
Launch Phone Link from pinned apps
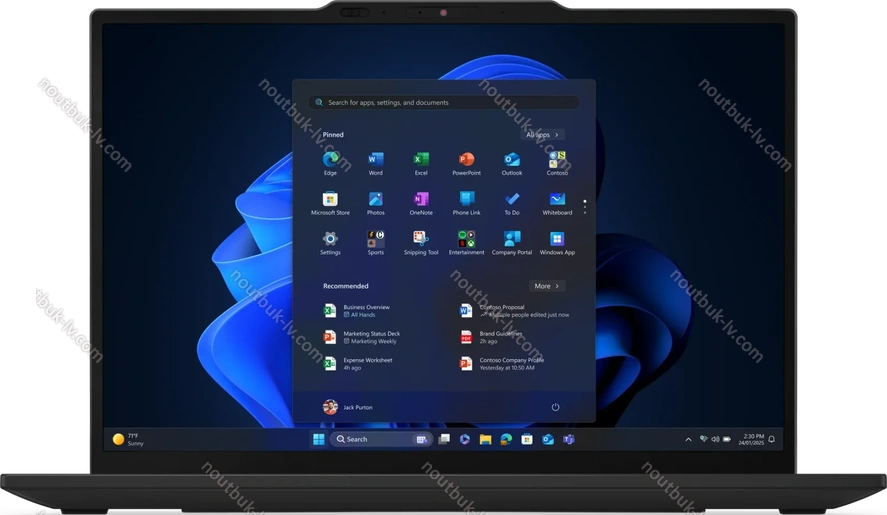point(466,200)
